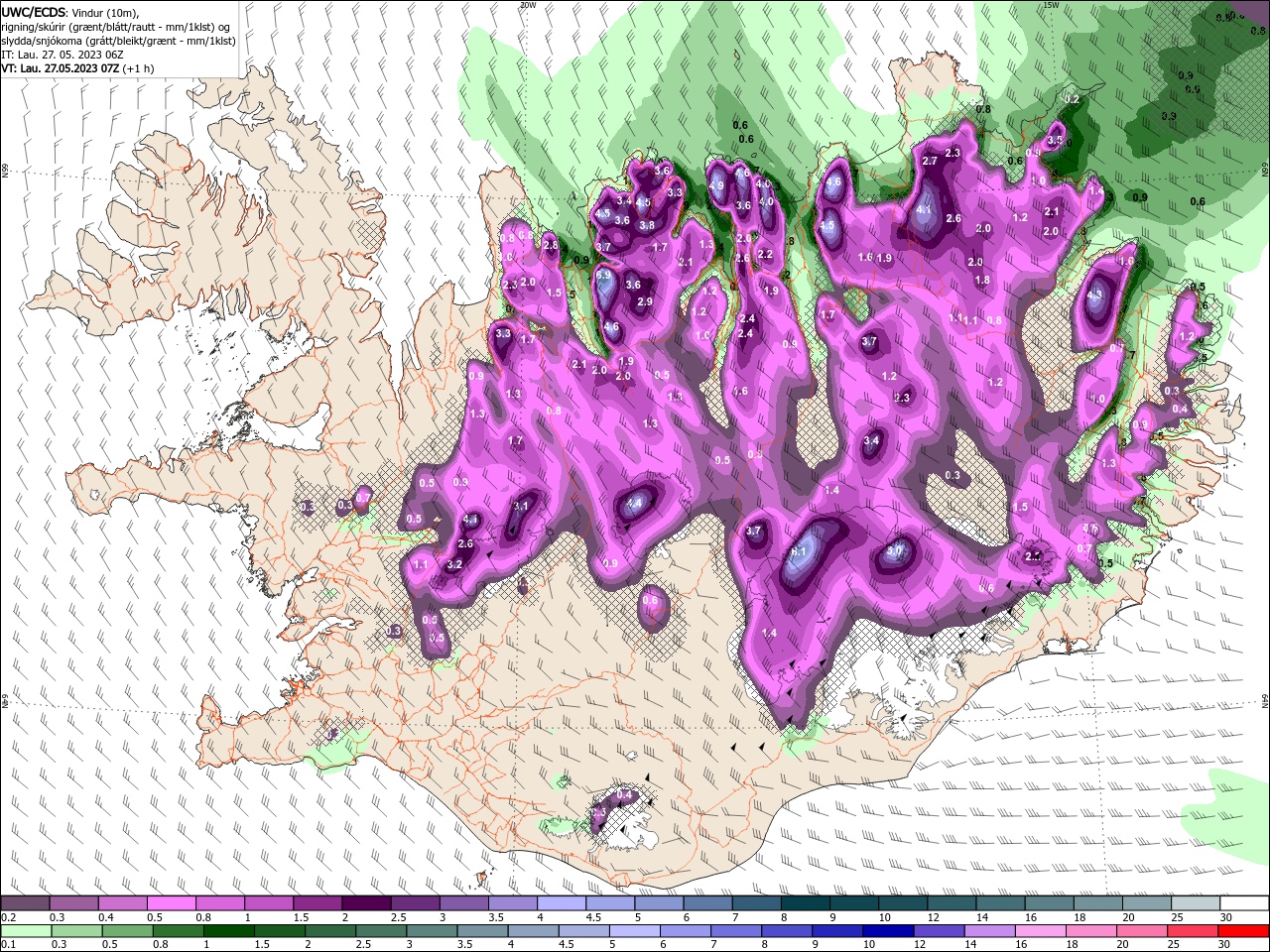
Task: Click the 4.4 value label on map
Action: (x=635, y=504)
